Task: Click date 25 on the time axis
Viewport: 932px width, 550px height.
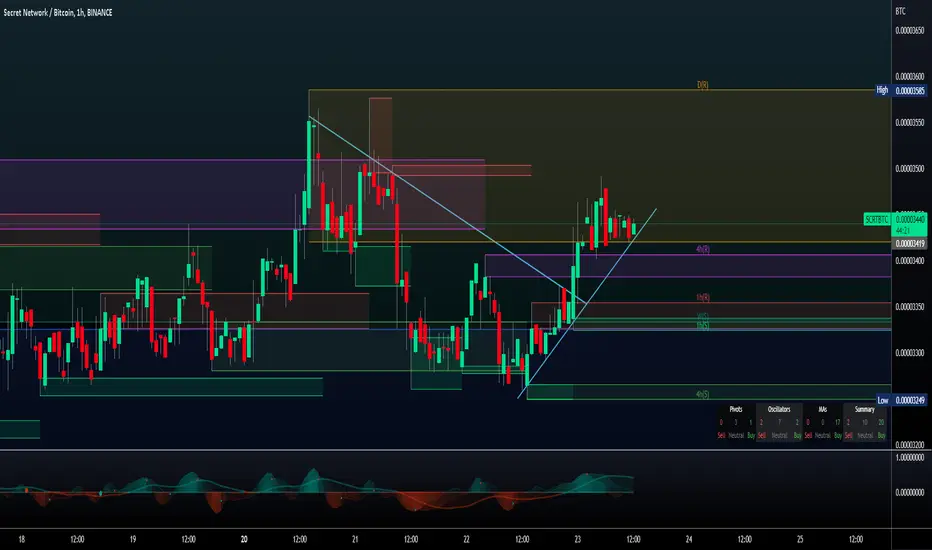Action: [800, 539]
